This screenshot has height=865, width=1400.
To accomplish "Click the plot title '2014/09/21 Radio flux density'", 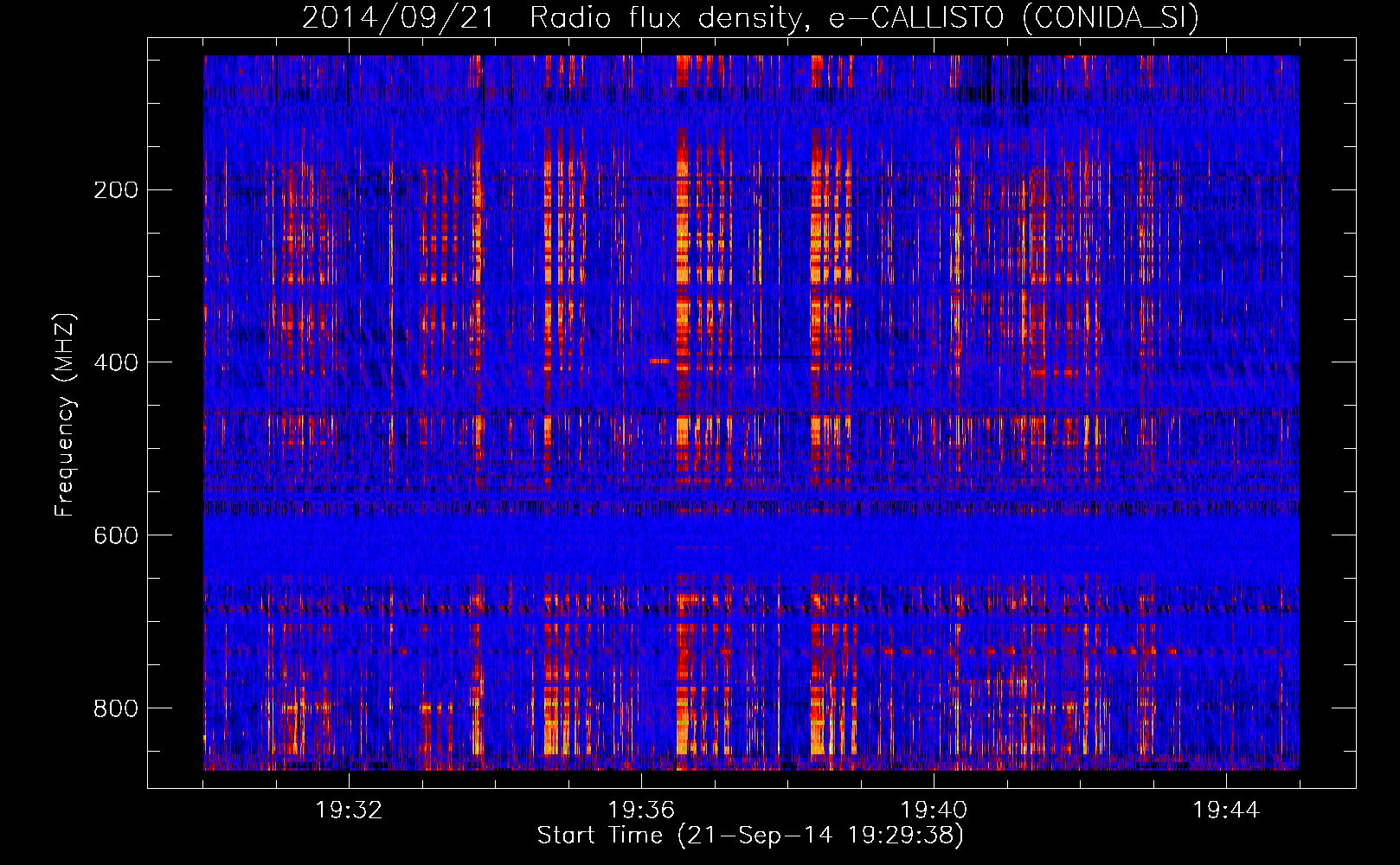I will point(750,17).
